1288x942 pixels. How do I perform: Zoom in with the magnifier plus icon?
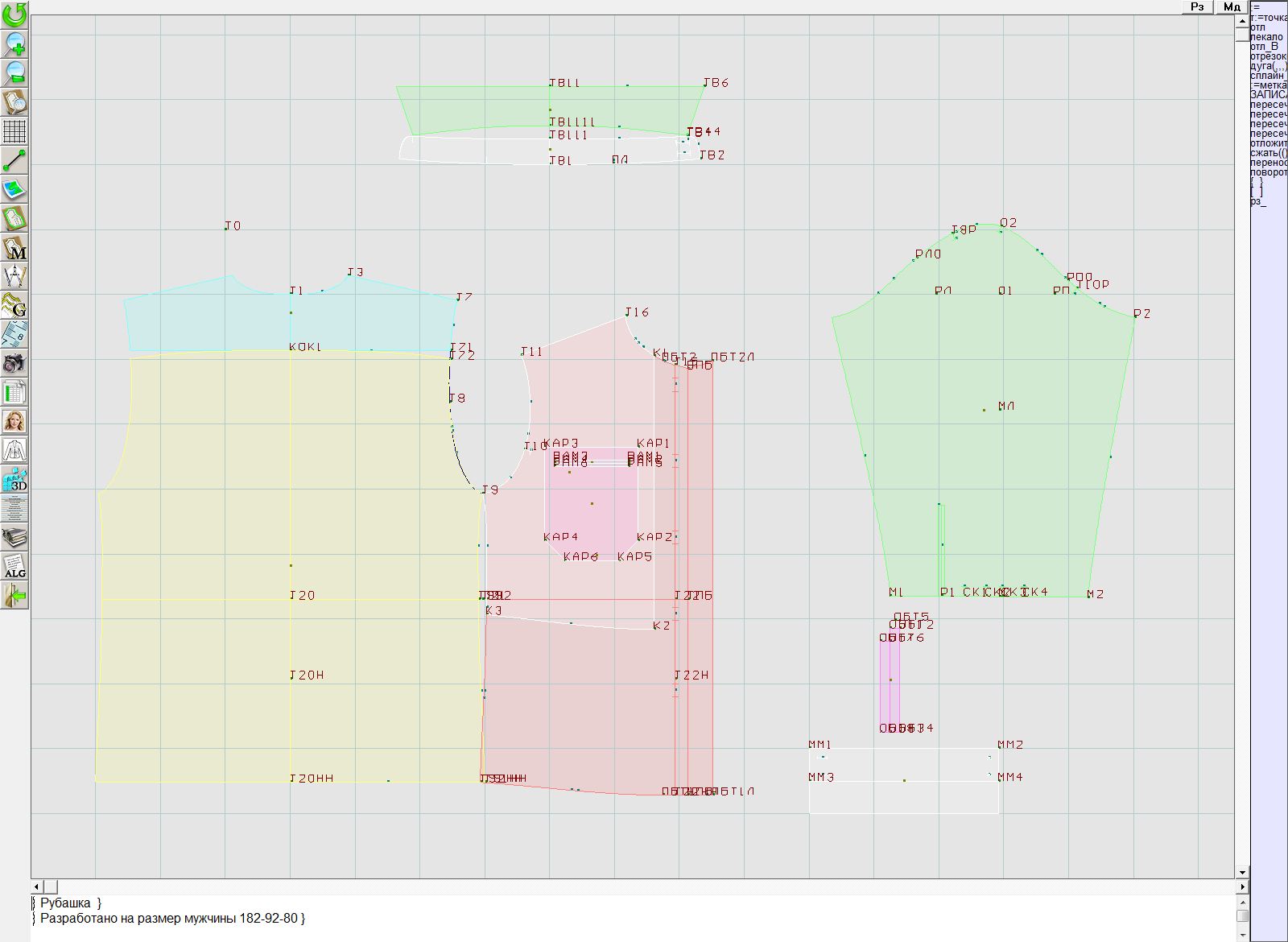click(14, 43)
